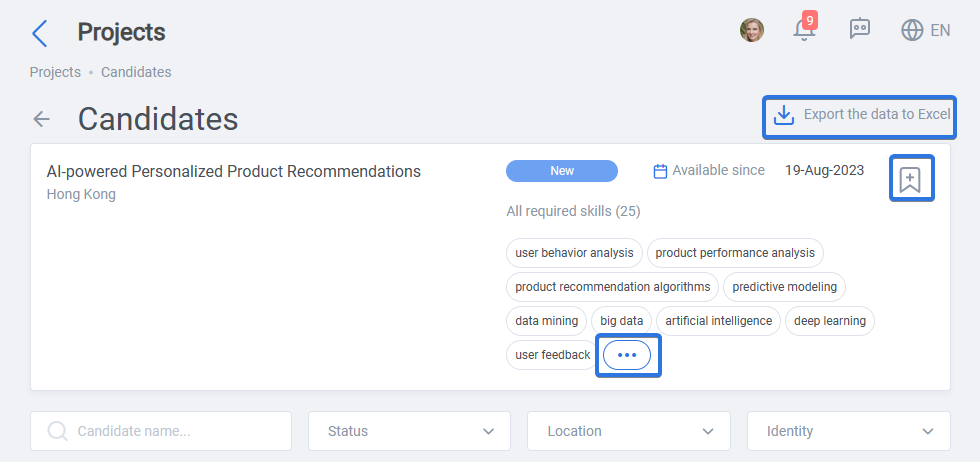Click the globe language icon

coord(912,30)
